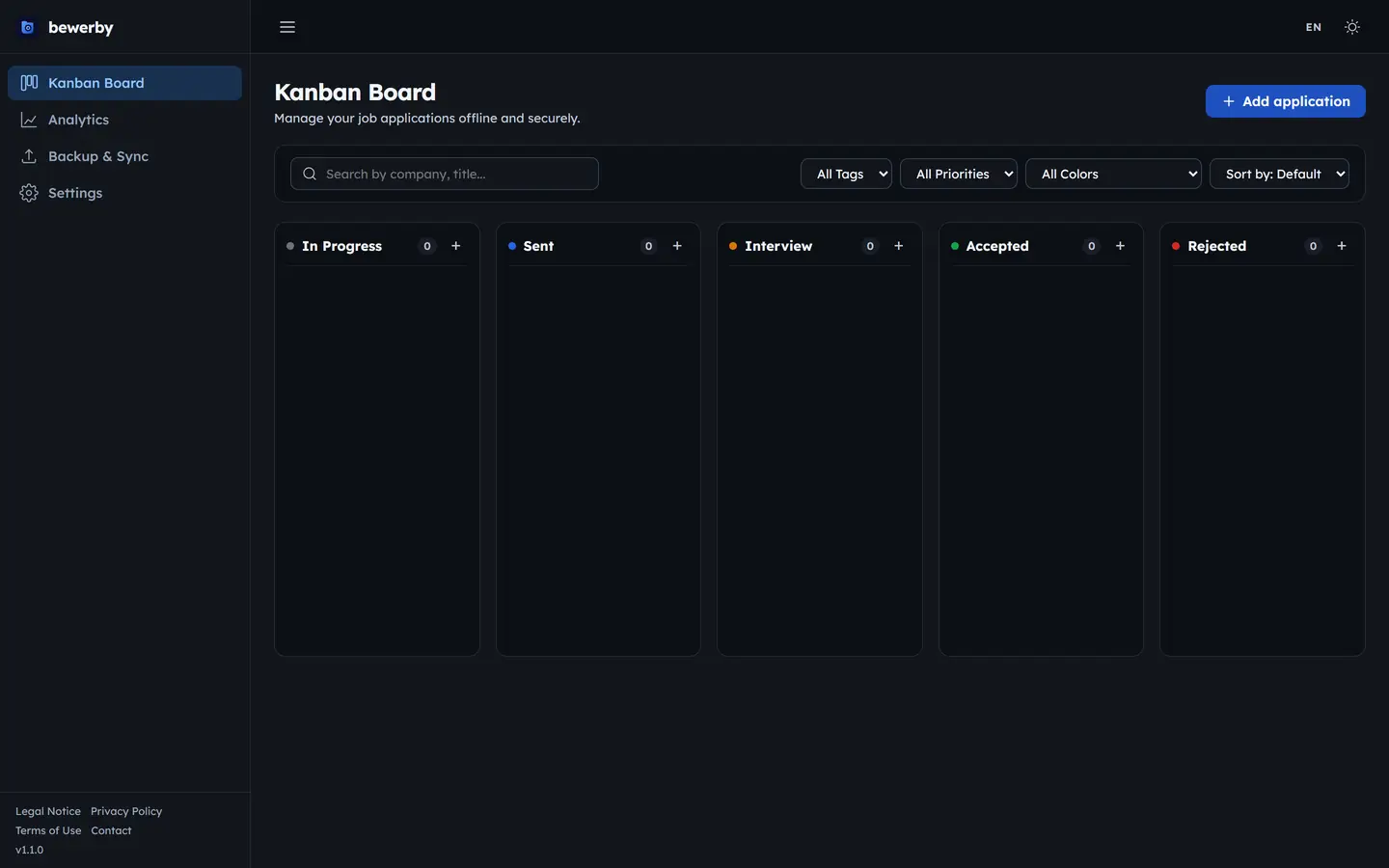1389x868 pixels.
Task: Click the Rejected column count badge
Action: [x=1313, y=246]
